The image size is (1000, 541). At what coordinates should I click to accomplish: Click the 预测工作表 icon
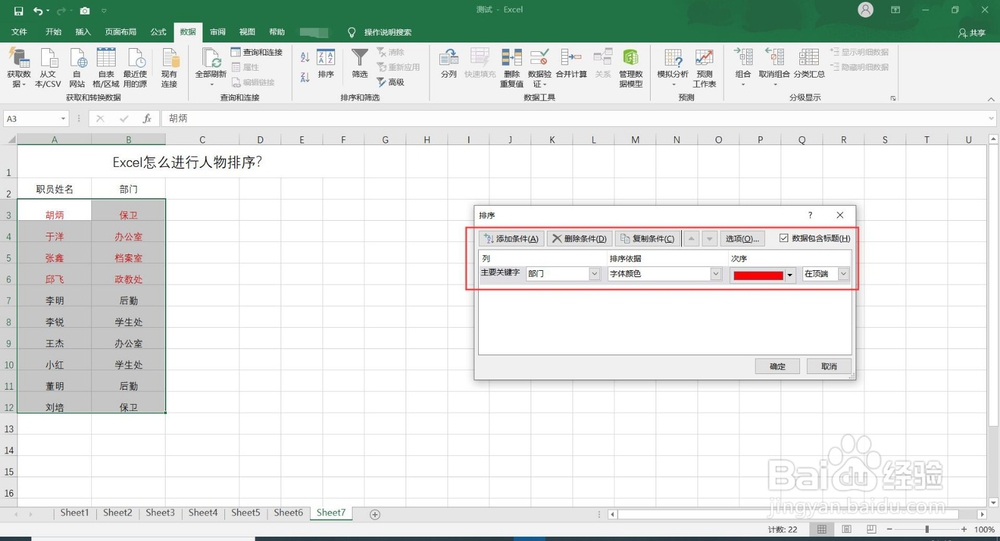click(704, 59)
